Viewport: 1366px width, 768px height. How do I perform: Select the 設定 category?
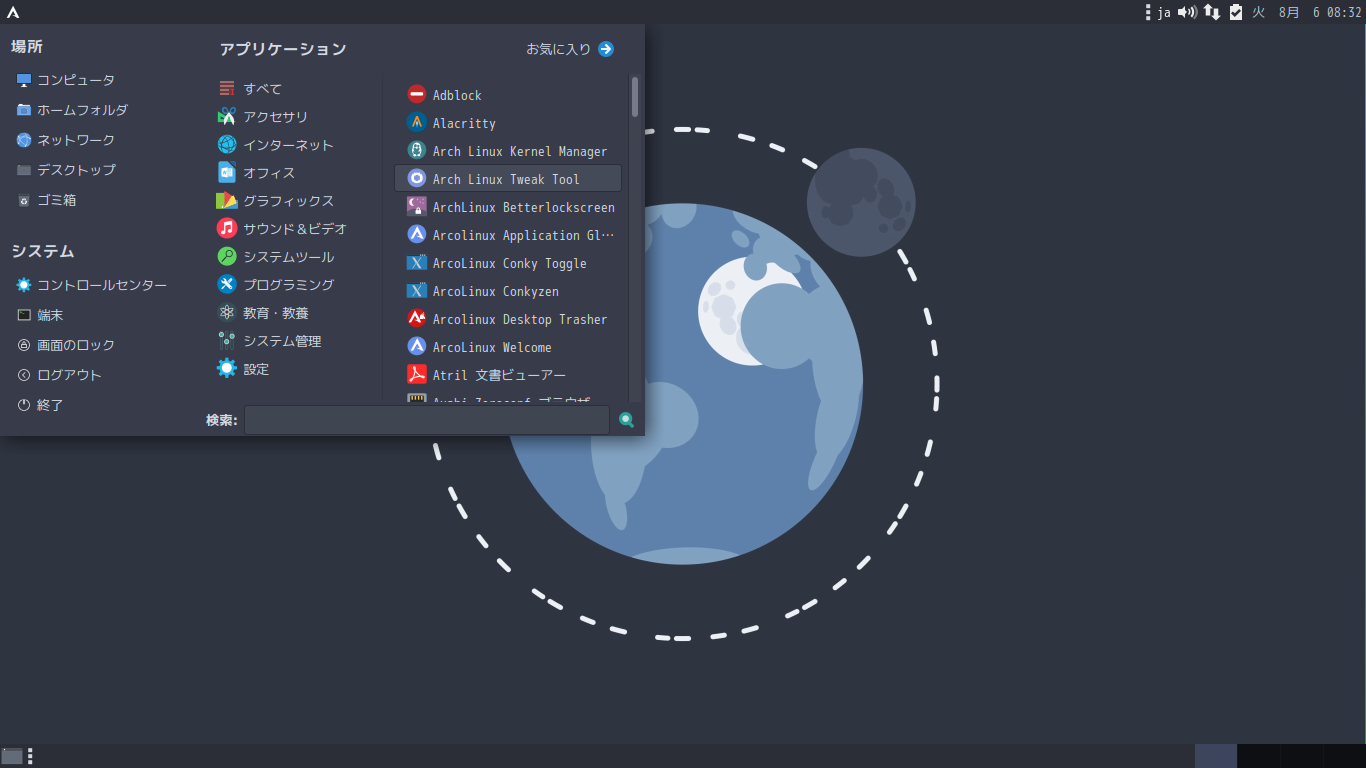pos(244,369)
